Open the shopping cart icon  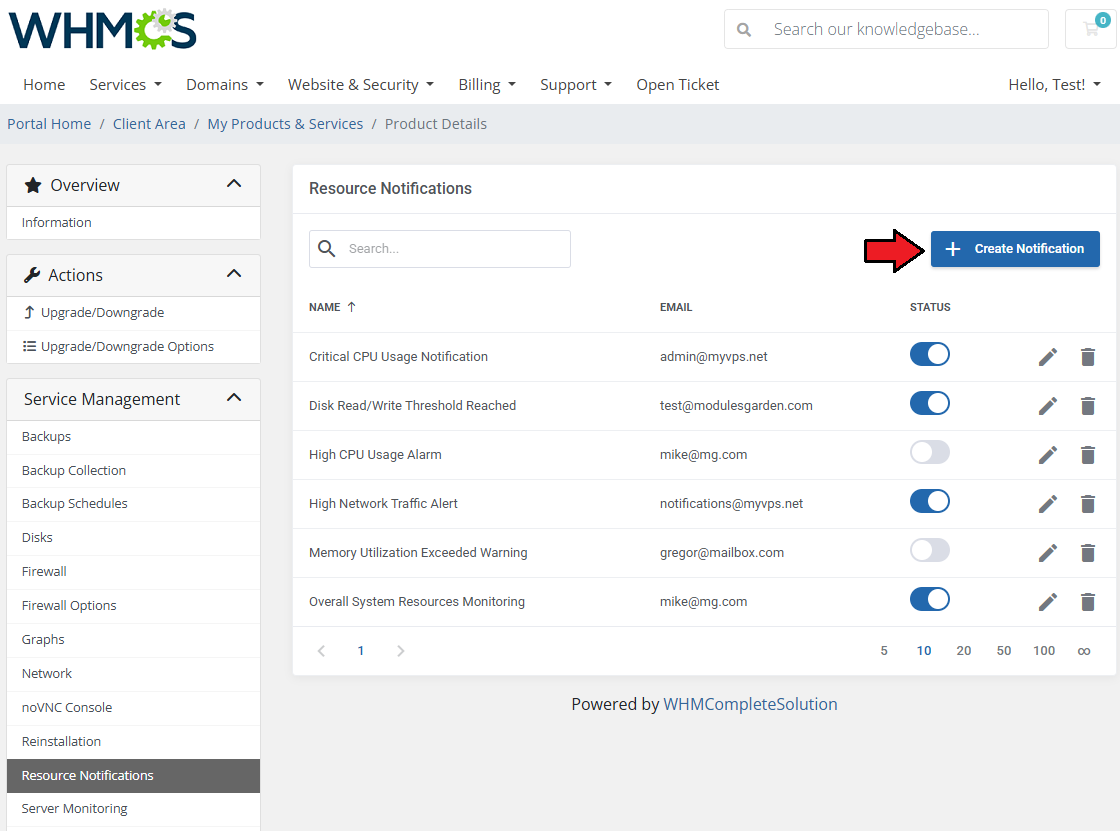[1091, 29]
